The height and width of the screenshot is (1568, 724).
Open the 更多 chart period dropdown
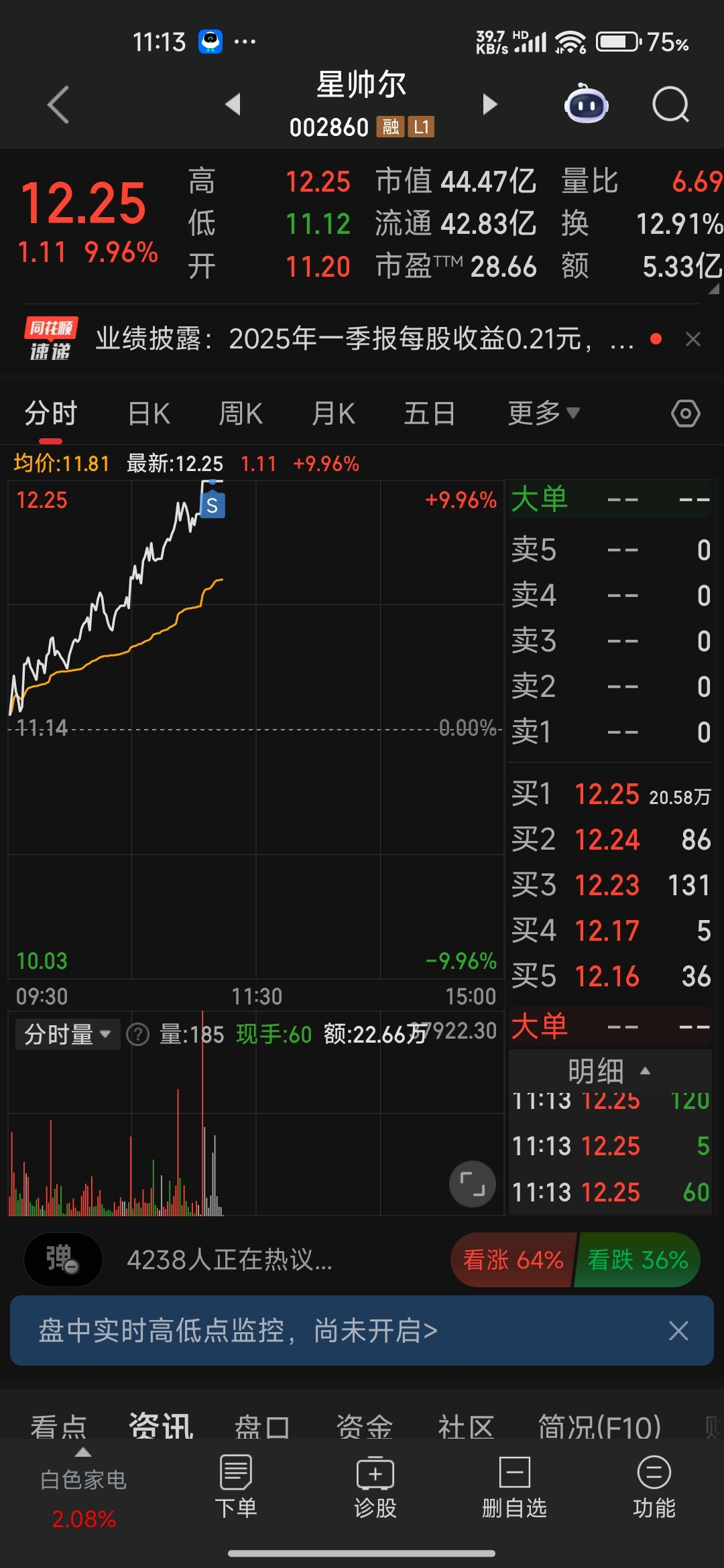544,413
